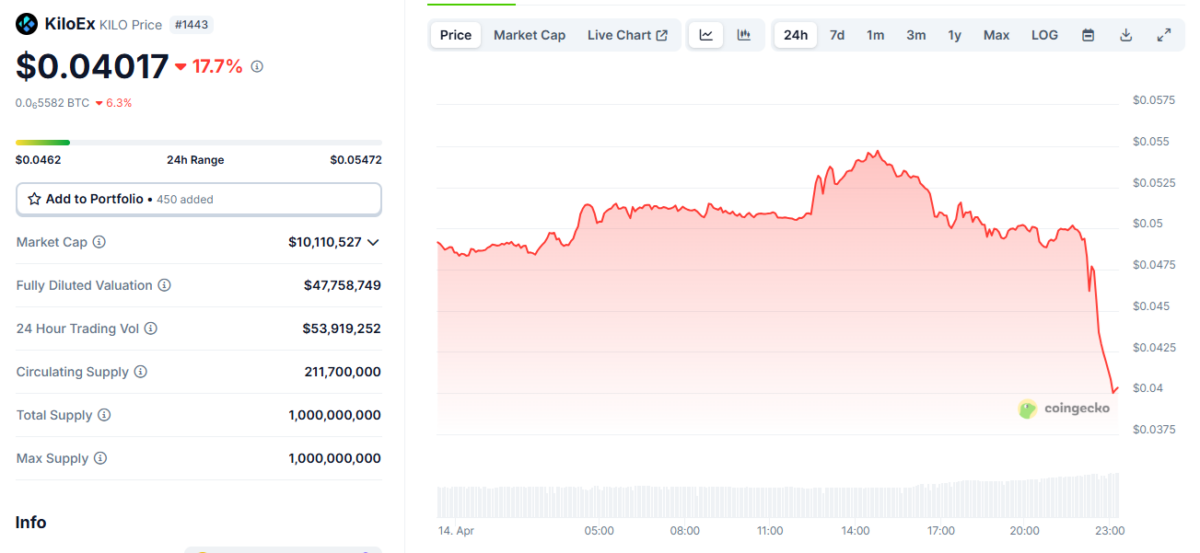Select 1m time range
The height and width of the screenshot is (553, 1200).
click(875, 35)
